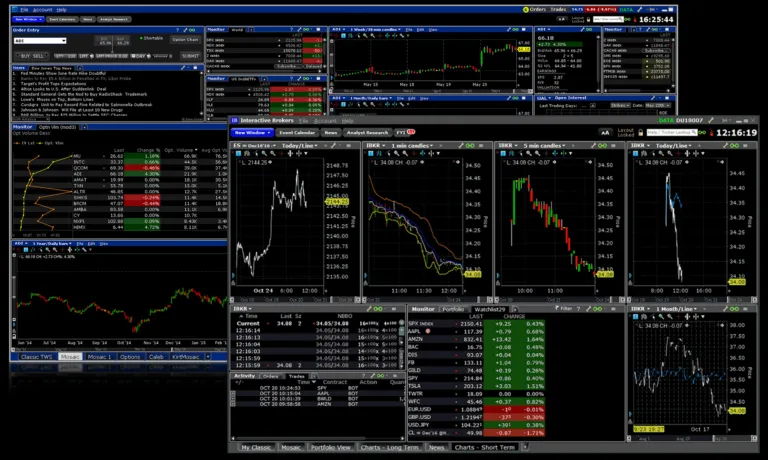Click the green chain link icon beside Ticker Lookup

pos(703,133)
